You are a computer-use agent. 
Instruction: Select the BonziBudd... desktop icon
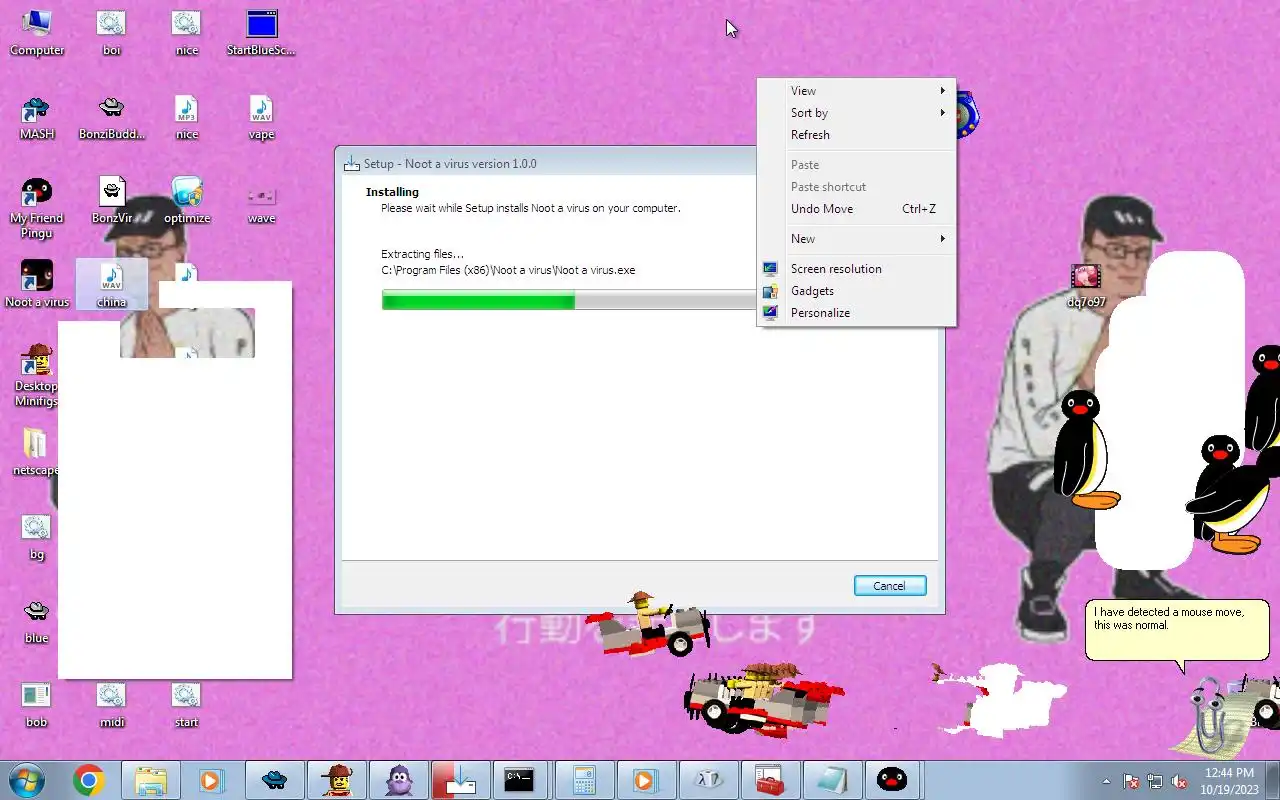coord(111,116)
